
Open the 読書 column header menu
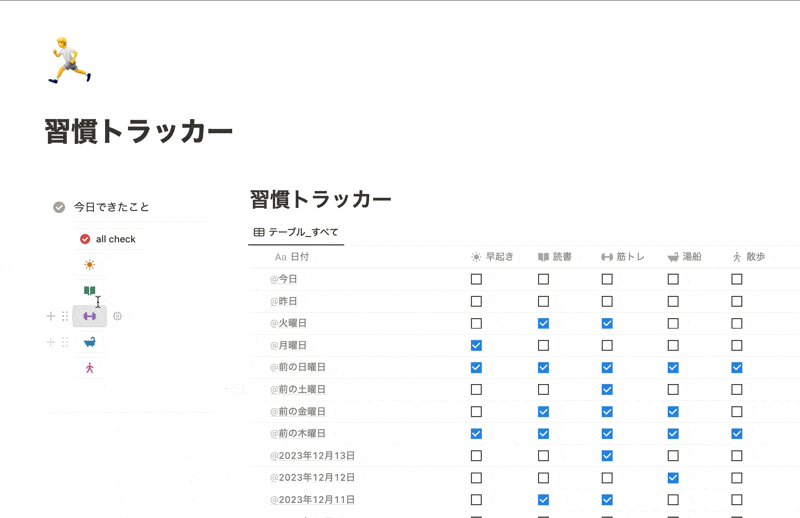point(555,257)
